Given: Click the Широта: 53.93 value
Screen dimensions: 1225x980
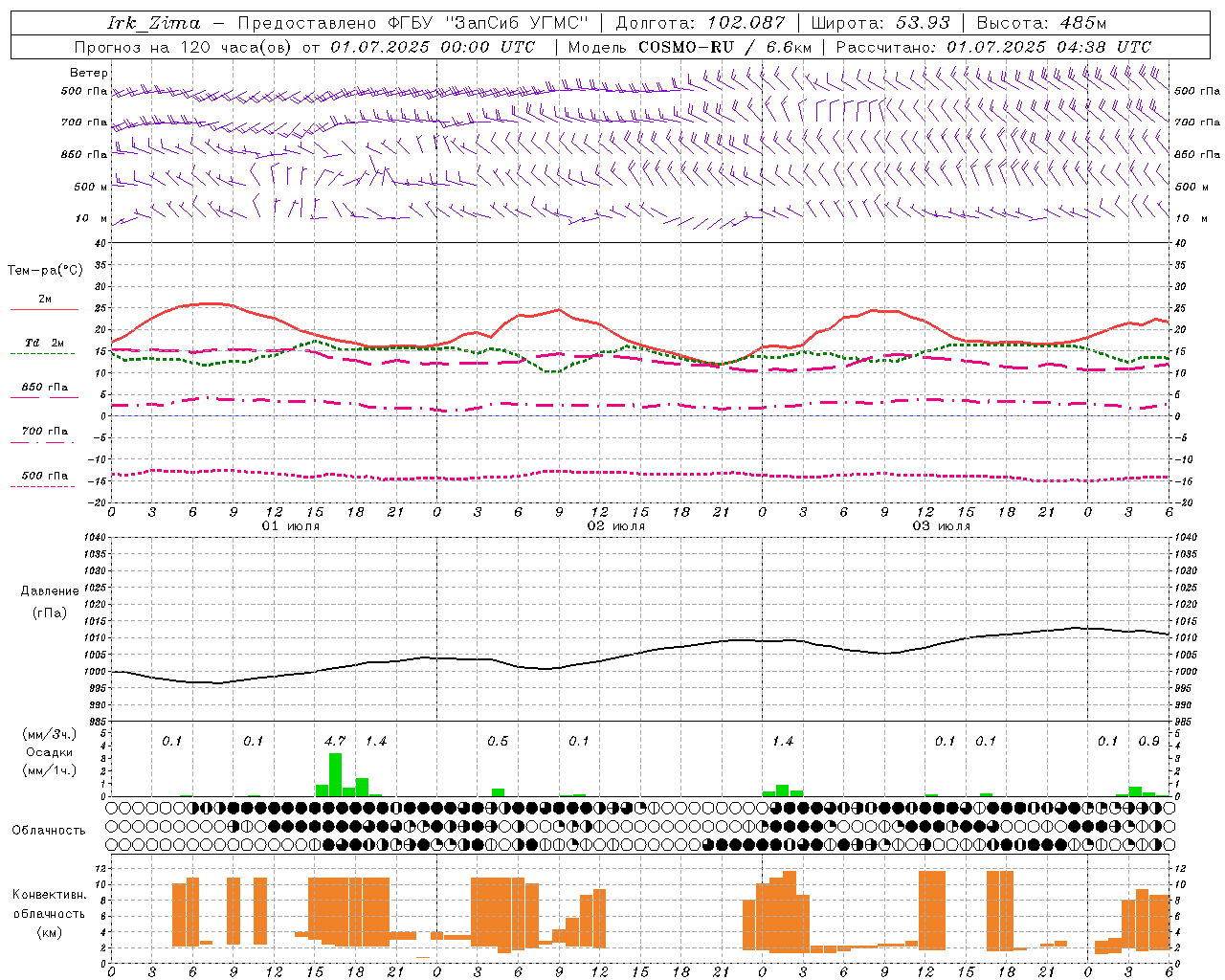Looking at the screenshot, I should pos(880,23).
